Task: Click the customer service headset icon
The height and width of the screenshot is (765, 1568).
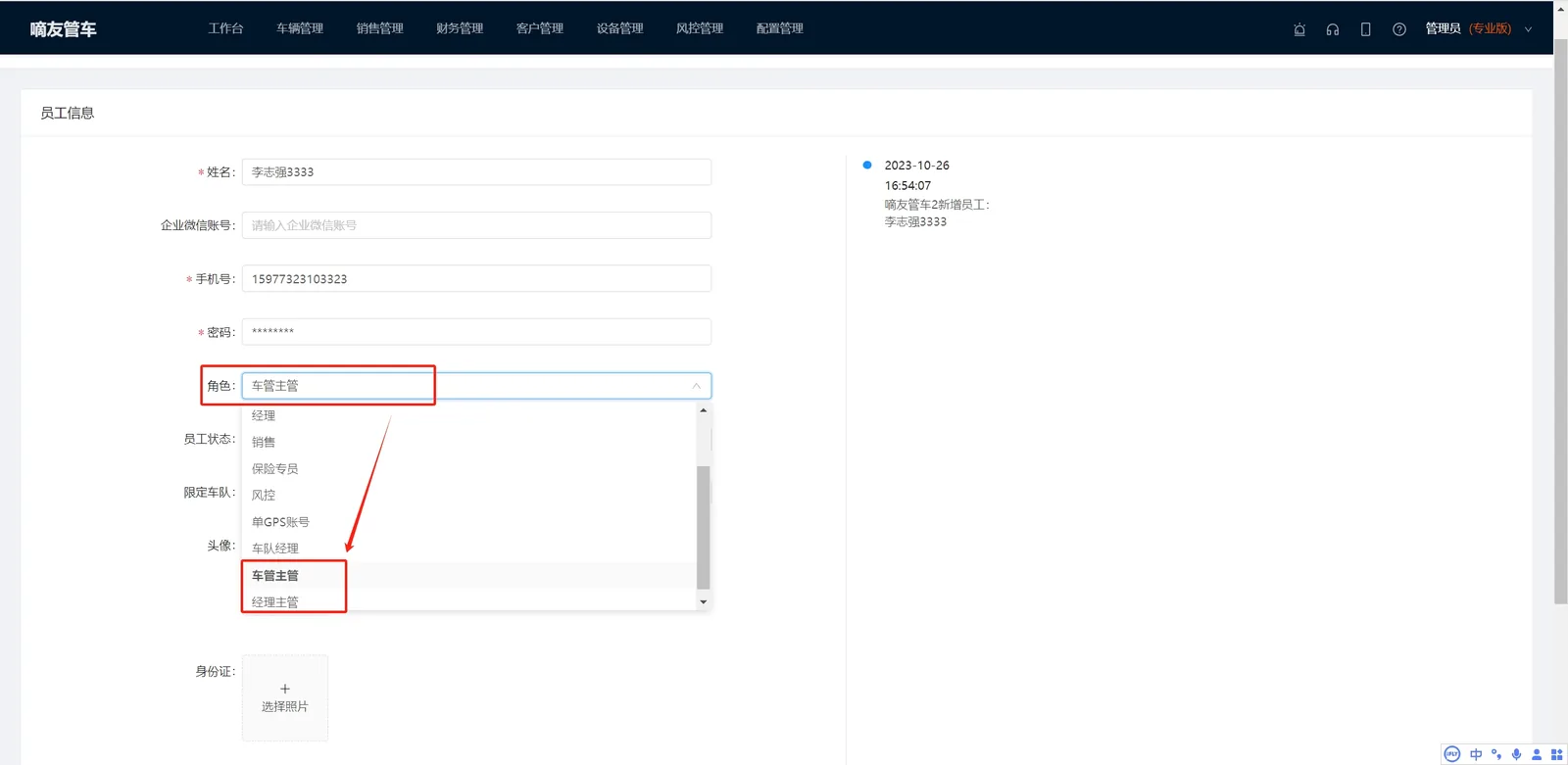Action: (x=1333, y=29)
